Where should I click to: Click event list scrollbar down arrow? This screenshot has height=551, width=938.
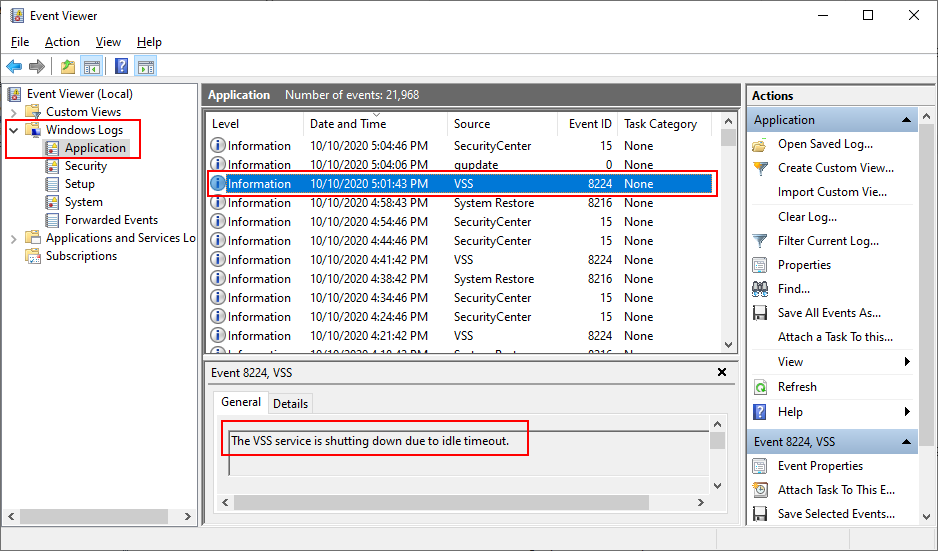[728, 345]
